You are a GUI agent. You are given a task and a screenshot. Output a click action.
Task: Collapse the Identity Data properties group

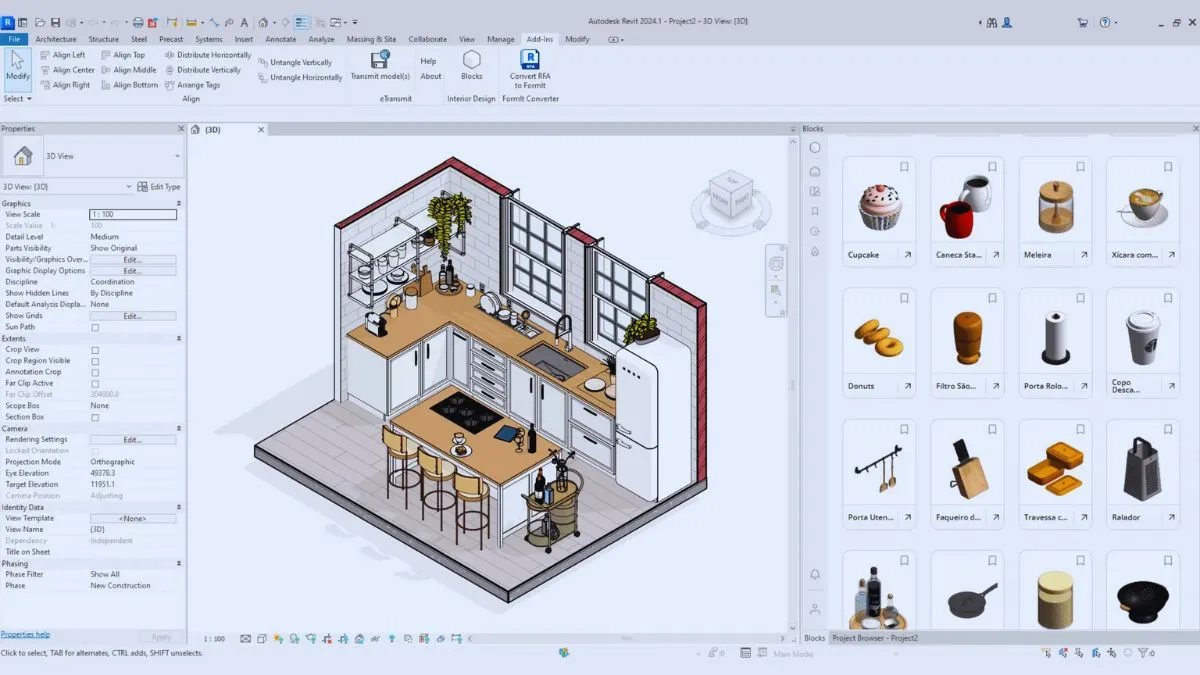(179, 507)
